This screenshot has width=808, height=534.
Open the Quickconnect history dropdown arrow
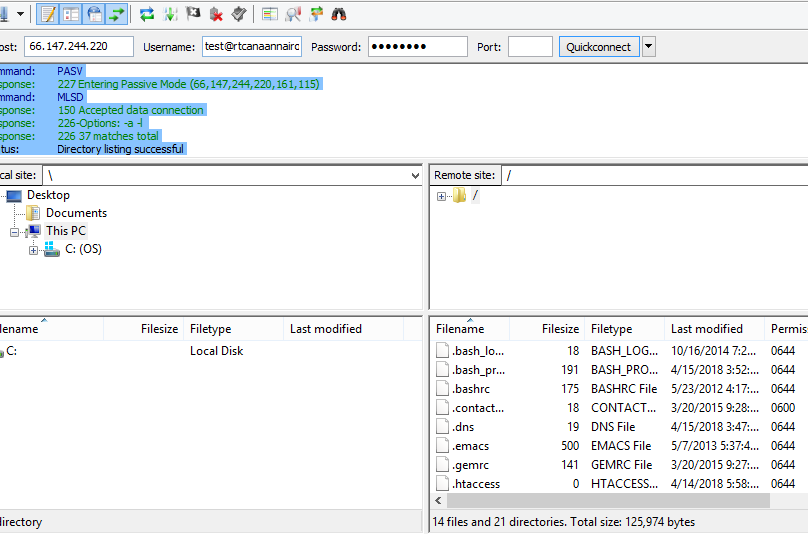click(649, 47)
